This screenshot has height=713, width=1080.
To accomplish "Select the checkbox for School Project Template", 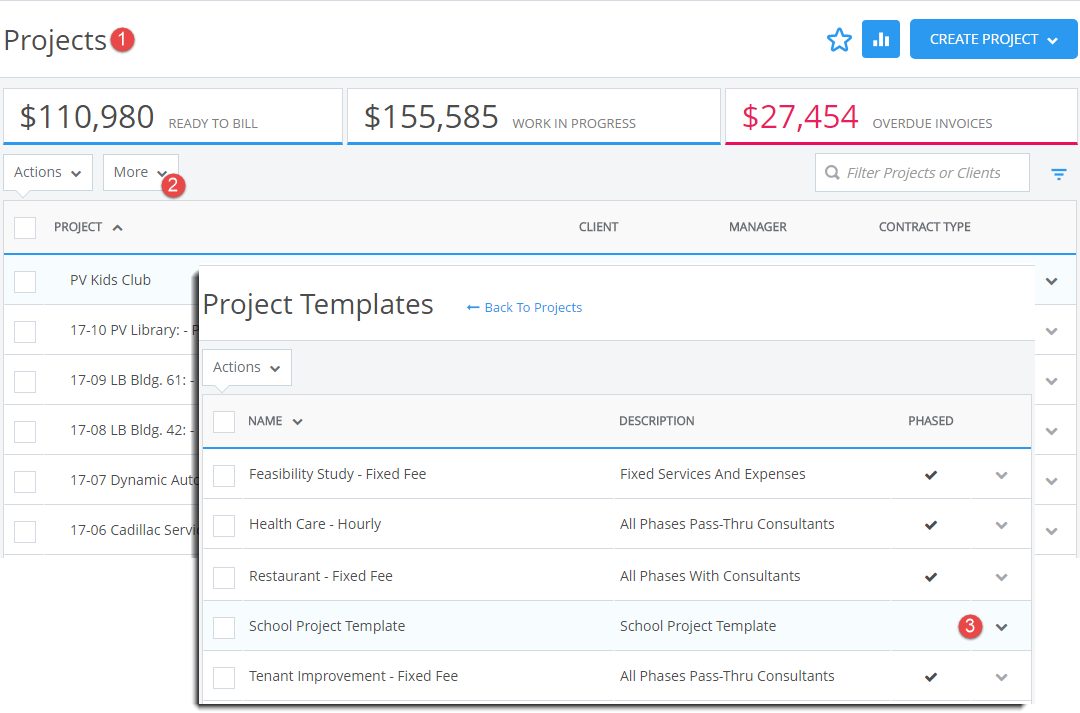I will click(x=224, y=626).
